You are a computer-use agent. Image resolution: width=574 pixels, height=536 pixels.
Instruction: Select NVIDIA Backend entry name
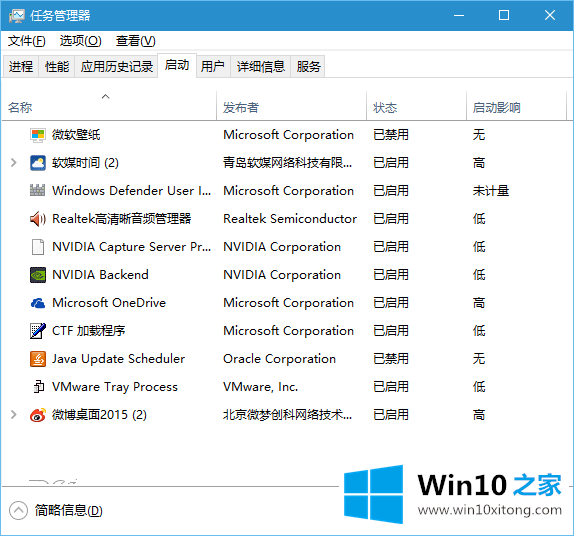pyautogui.click(x=100, y=275)
